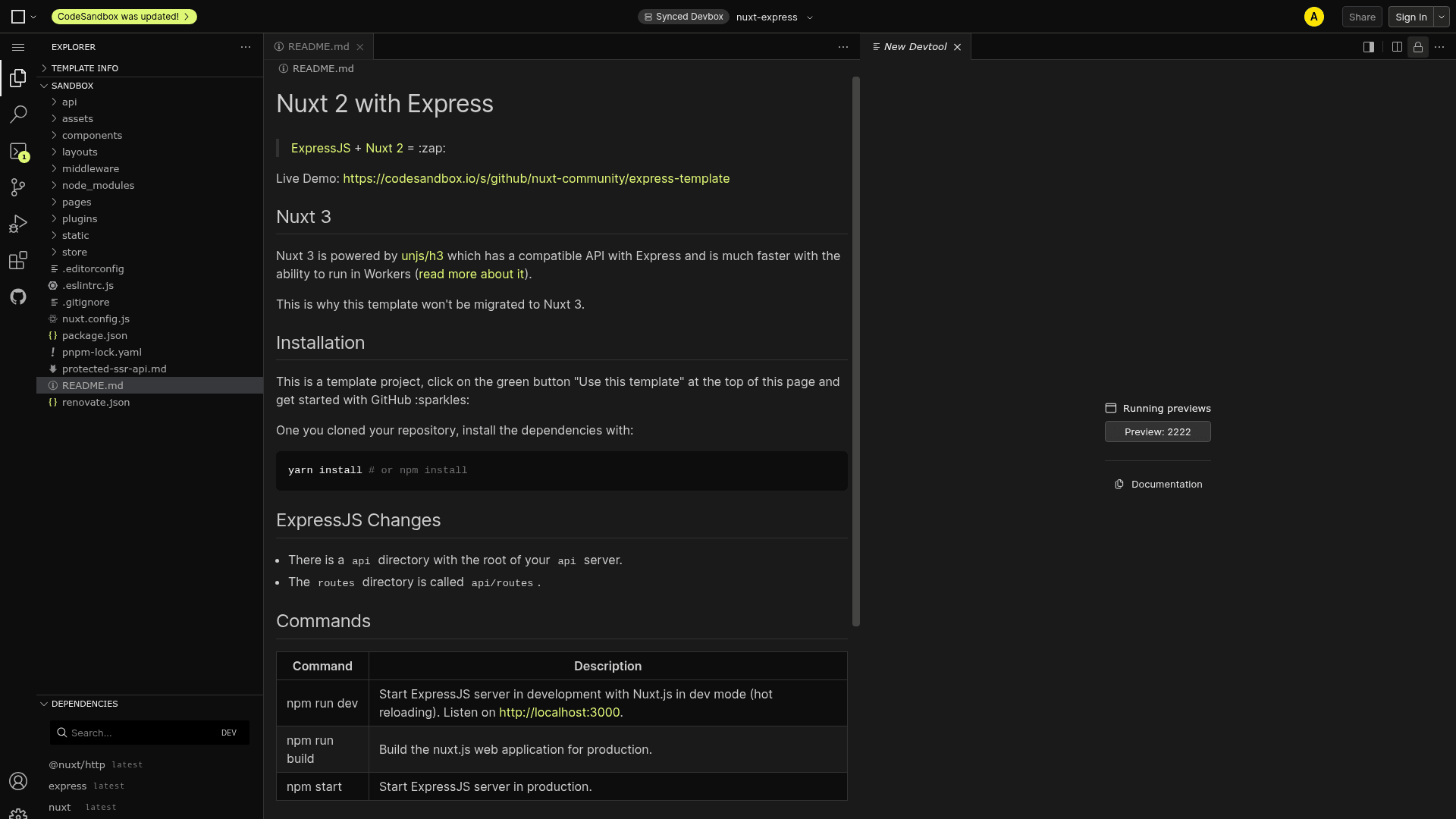The height and width of the screenshot is (819, 1456).
Task: Open nuxt-express project name dropdown chevron
Action: coord(810,17)
